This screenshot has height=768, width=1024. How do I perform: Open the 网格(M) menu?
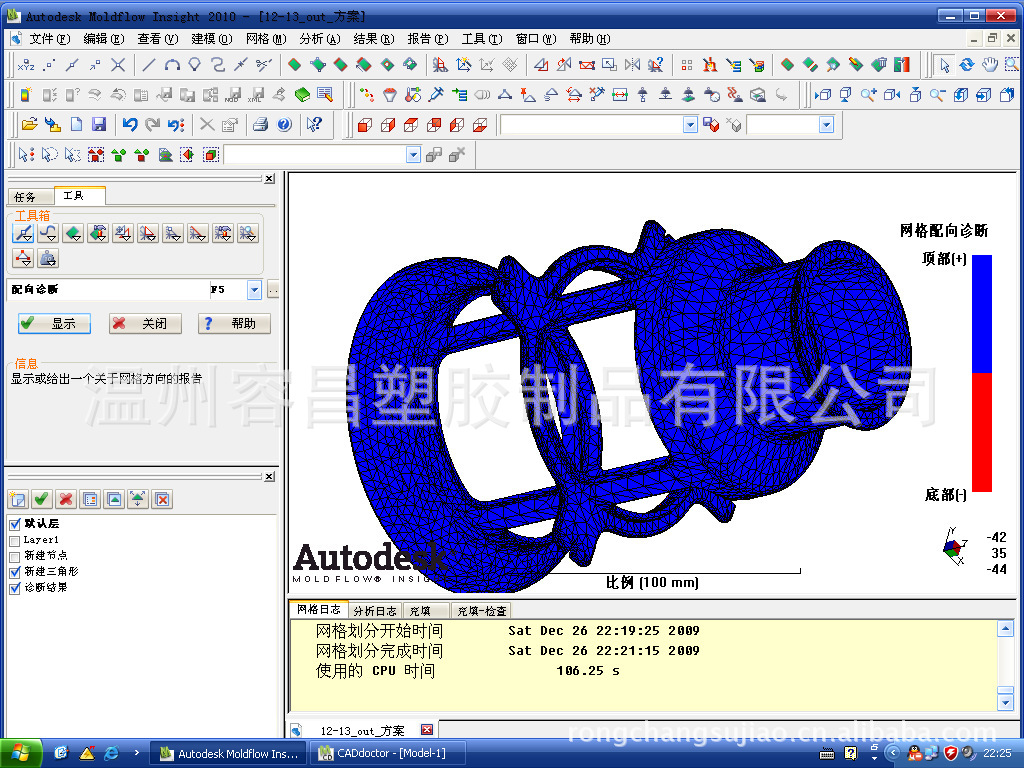click(266, 39)
